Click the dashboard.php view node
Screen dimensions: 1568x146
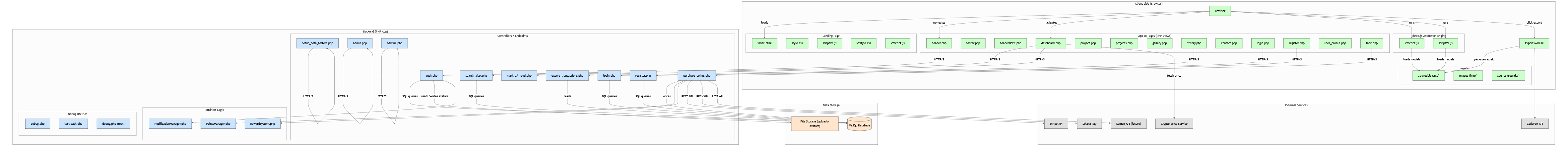pyautogui.click(x=1051, y=43)
